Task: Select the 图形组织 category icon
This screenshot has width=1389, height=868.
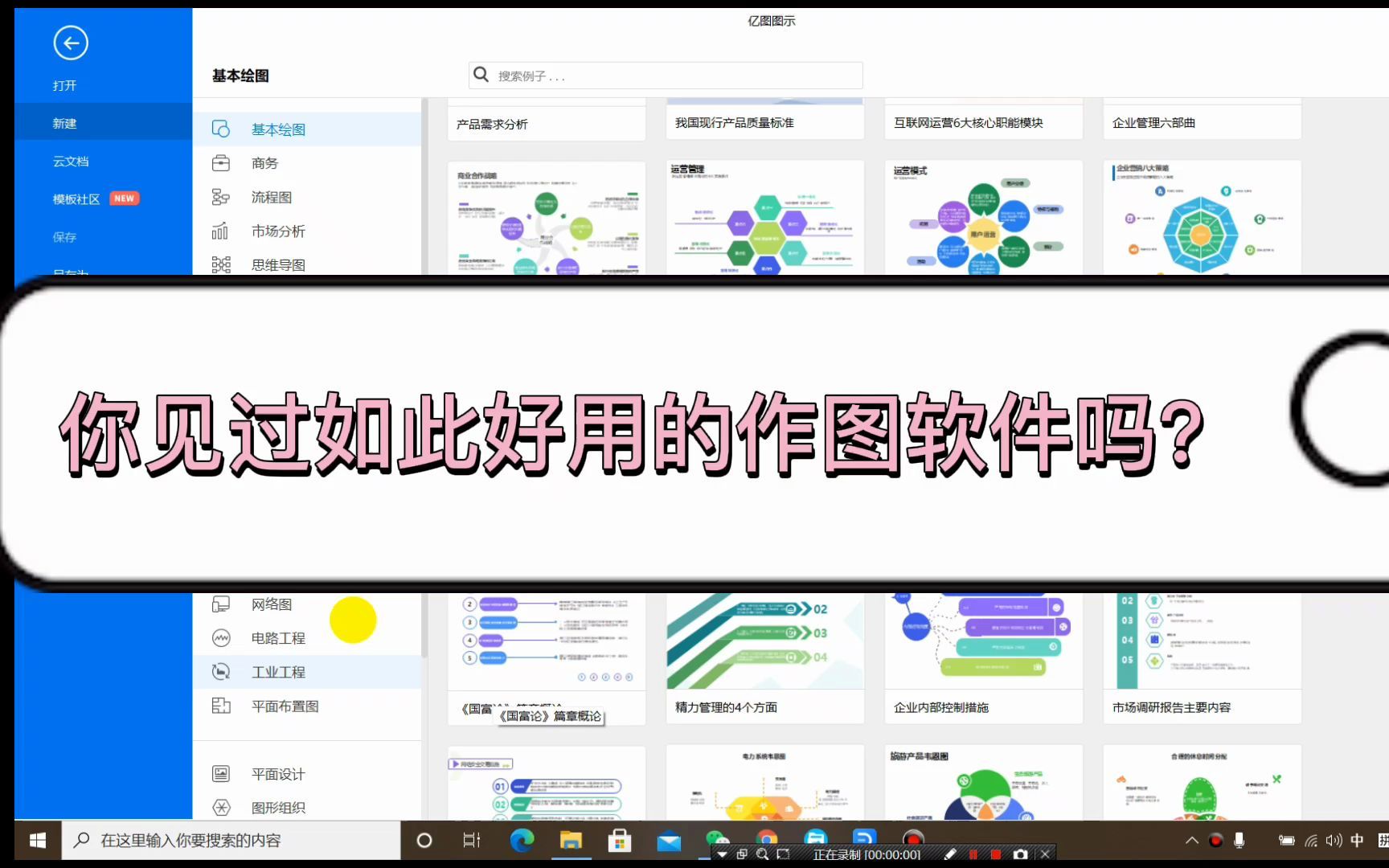Action: point(220,808)
